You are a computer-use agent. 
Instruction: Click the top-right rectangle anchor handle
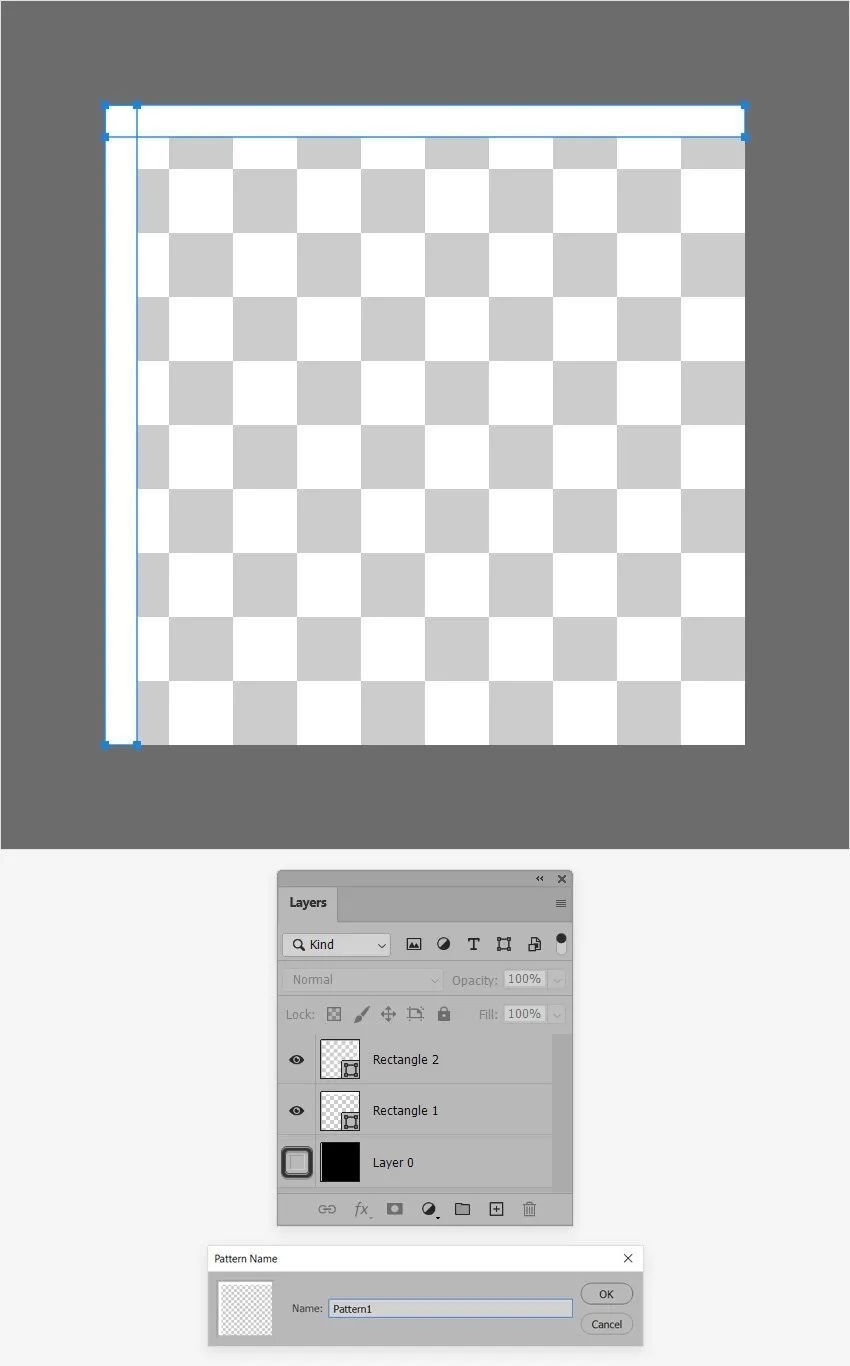745,105
